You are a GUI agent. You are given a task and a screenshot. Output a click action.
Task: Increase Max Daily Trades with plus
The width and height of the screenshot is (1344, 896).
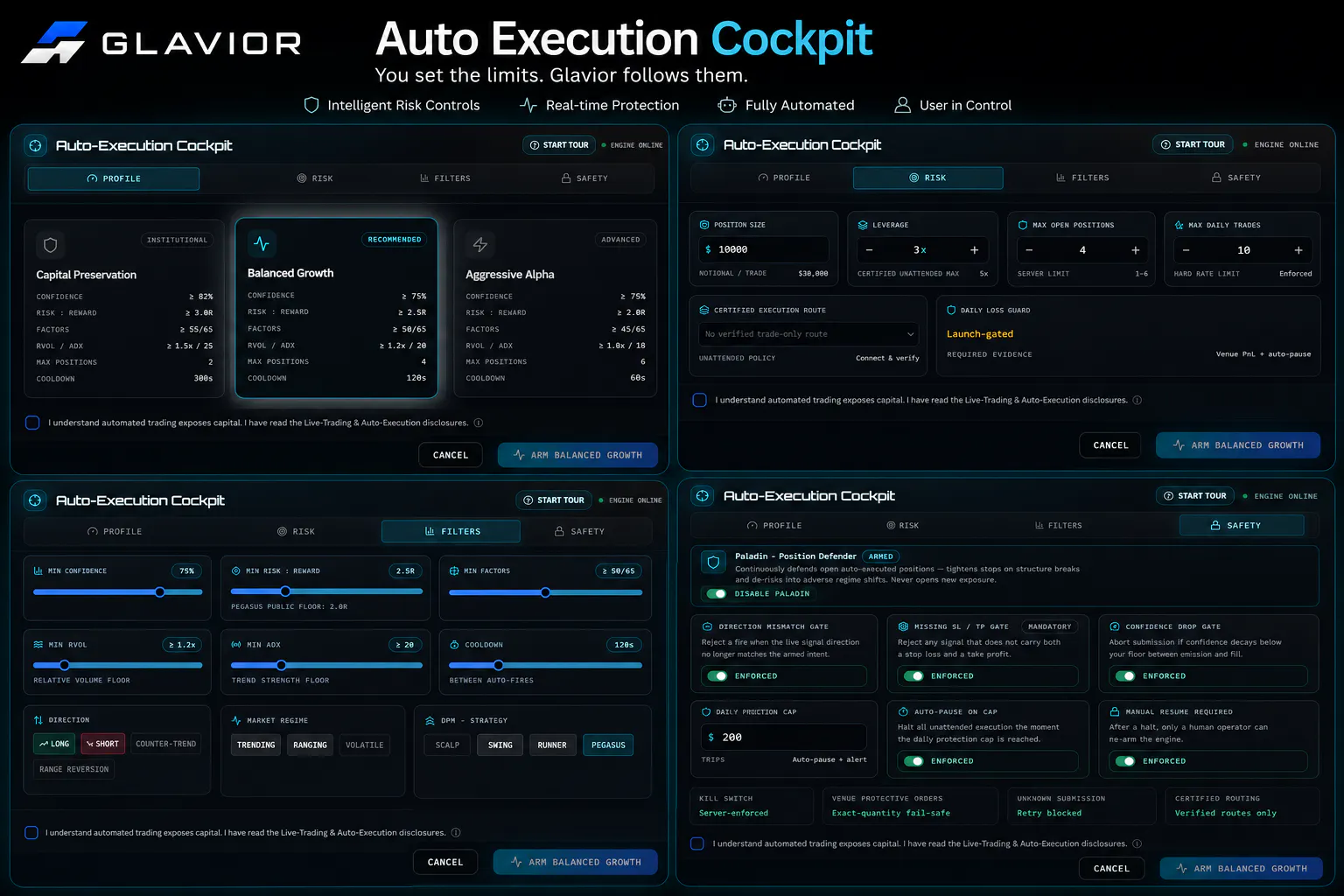1298,250
